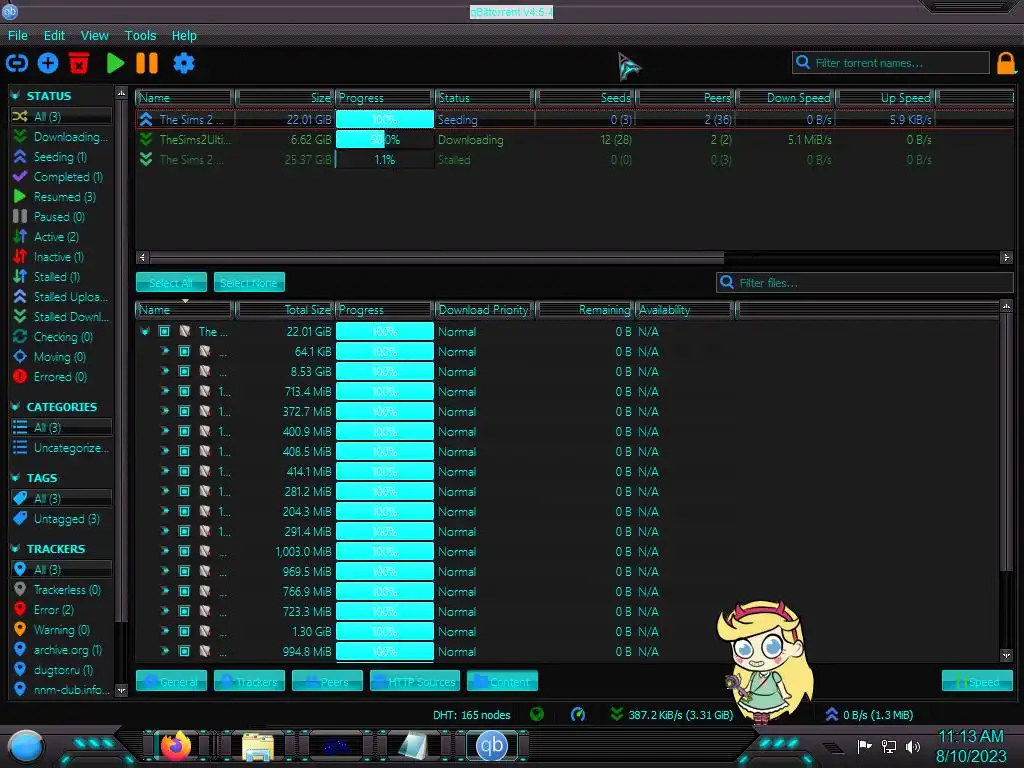This screenshot has width=1024, height=768.
Task: Collapse the CATEGORIES sidebar section
Action: 16,406
